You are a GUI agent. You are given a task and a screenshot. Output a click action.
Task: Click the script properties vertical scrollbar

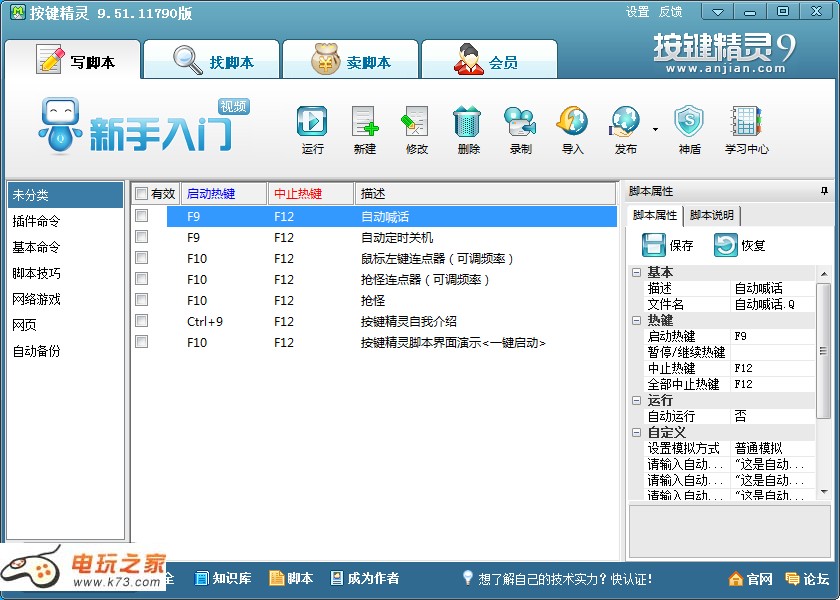point(823,350)
